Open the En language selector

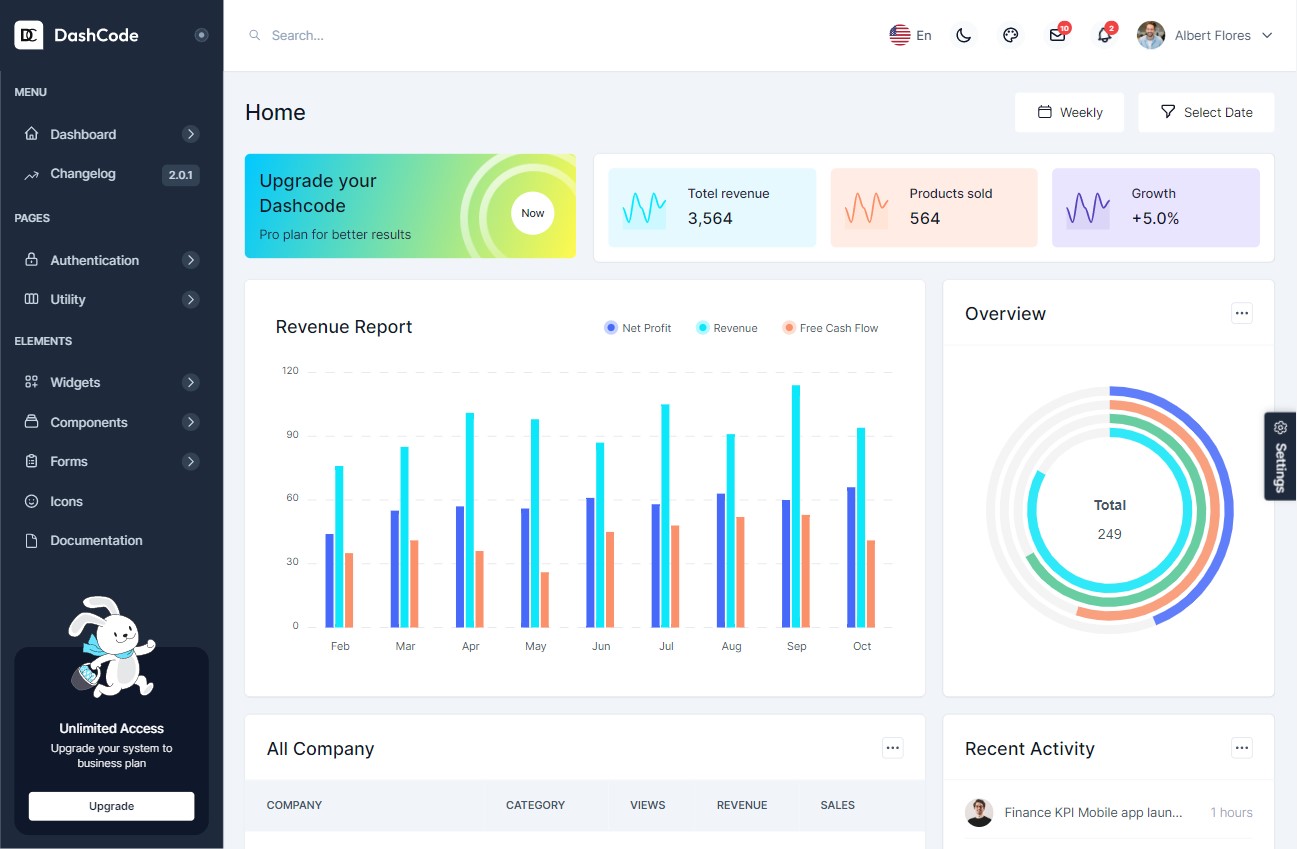coord(910,35)
